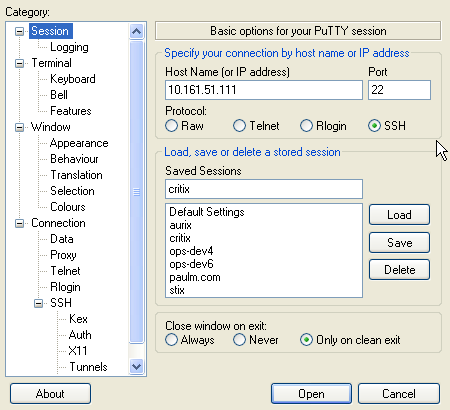Open Appearance settings category
Viewport: 450px width, 410px height.
tap(79, 143)
